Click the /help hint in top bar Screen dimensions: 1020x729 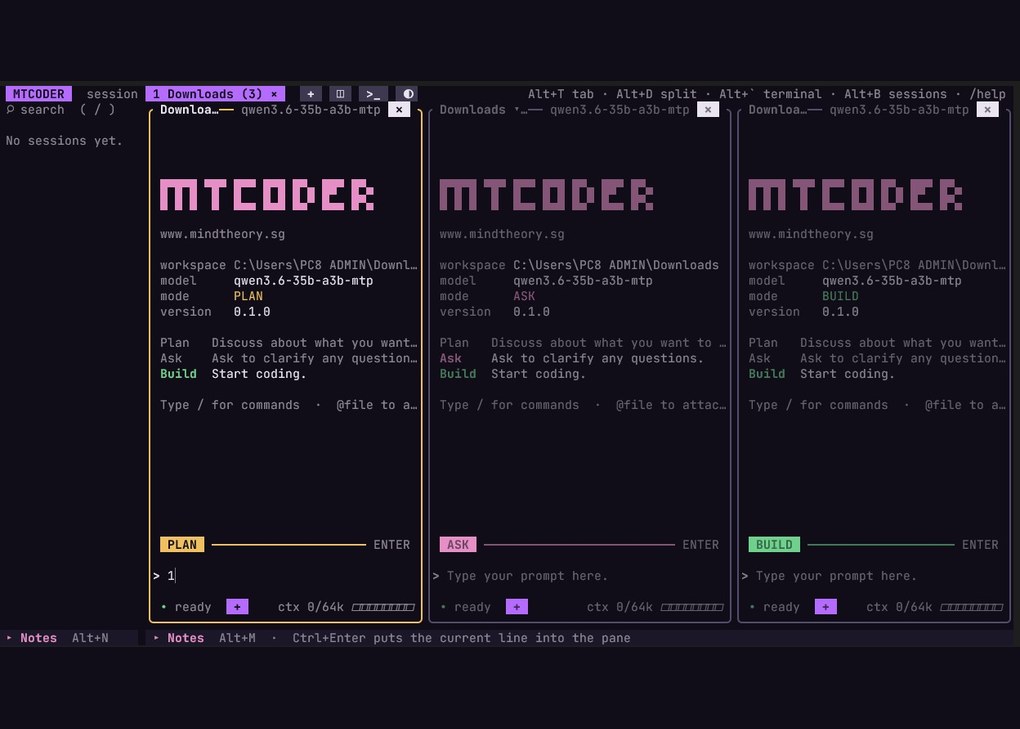tap(987, 94)
